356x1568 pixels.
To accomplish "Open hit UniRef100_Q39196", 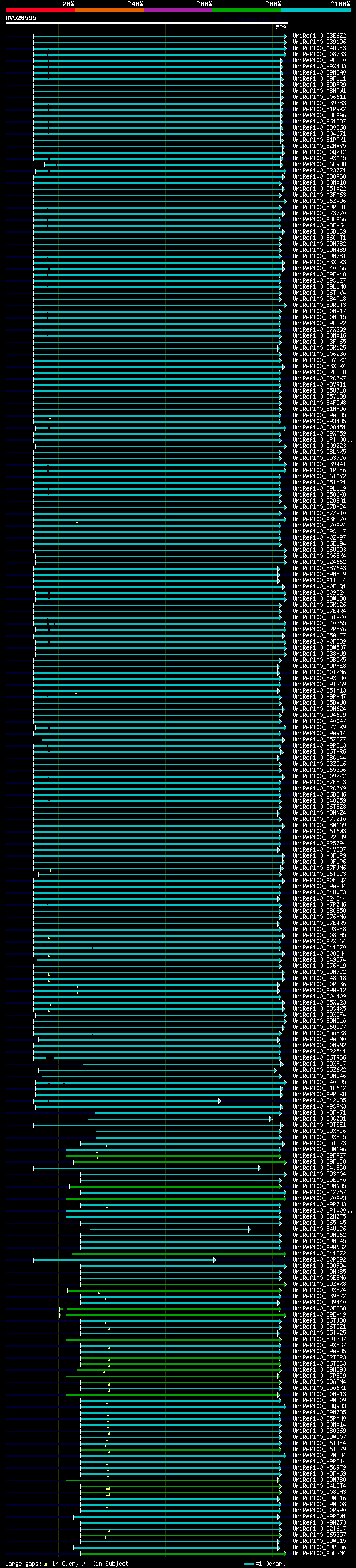I will (319, 42).
